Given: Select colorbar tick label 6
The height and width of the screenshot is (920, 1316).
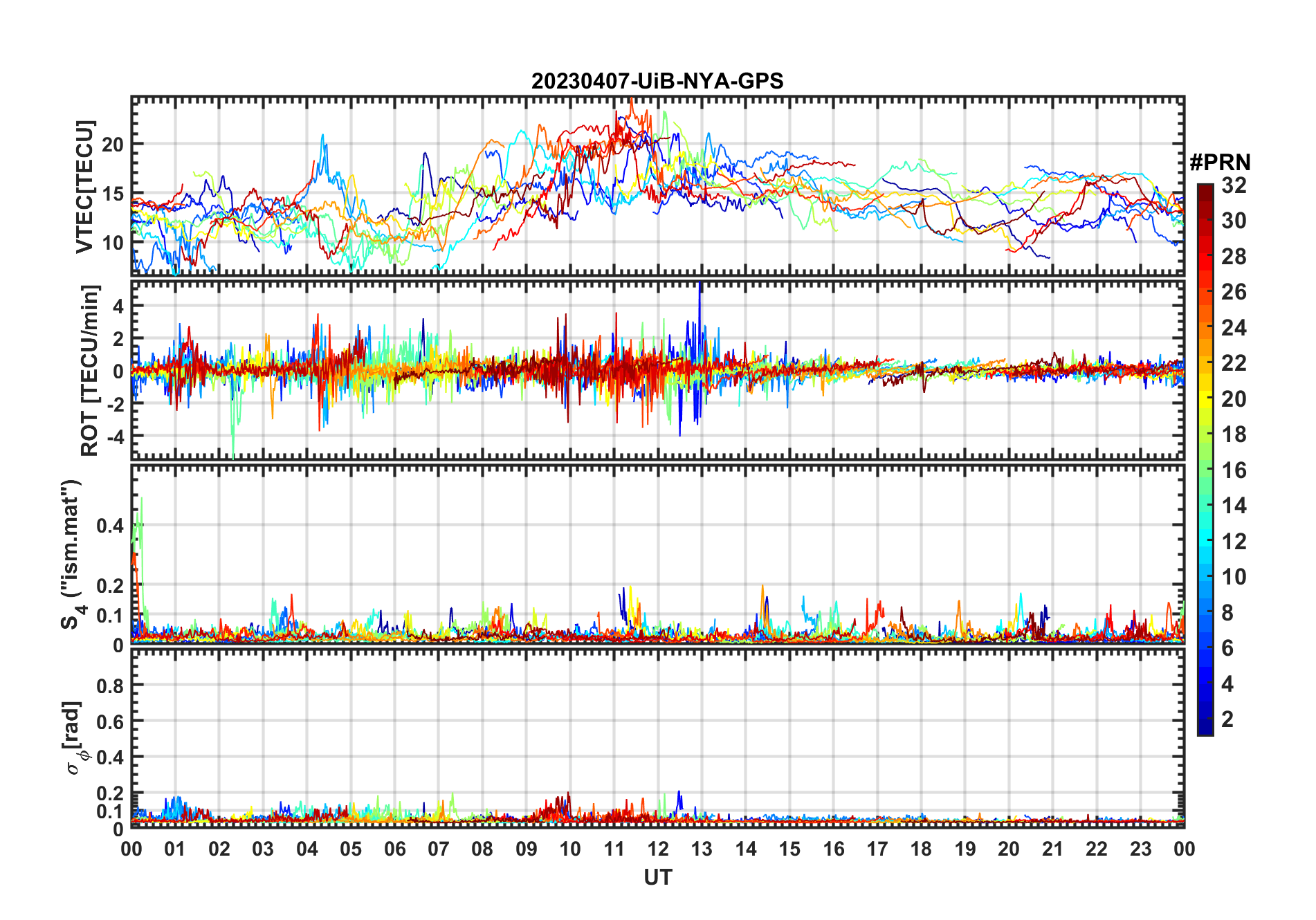Looking at the screenshot, I should point(1227,647).
